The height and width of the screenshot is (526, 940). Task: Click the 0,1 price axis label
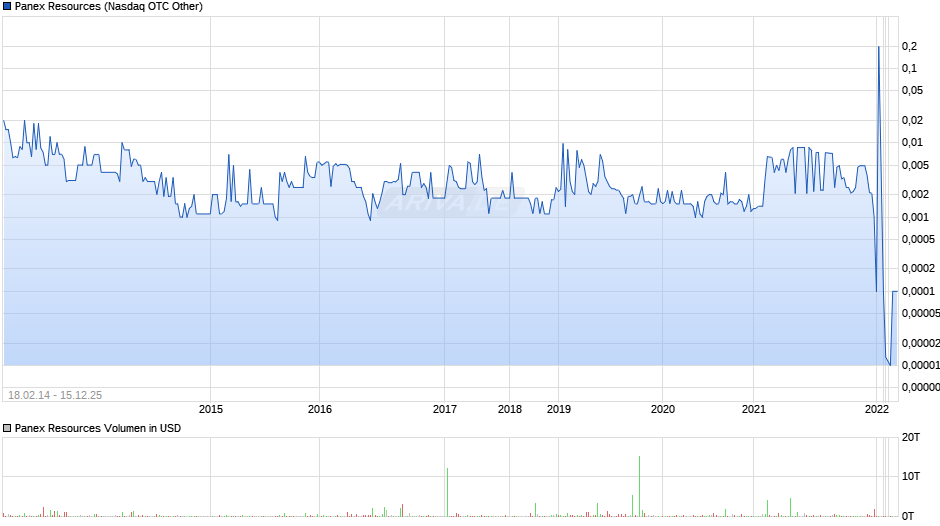click(x=909, y=68)
